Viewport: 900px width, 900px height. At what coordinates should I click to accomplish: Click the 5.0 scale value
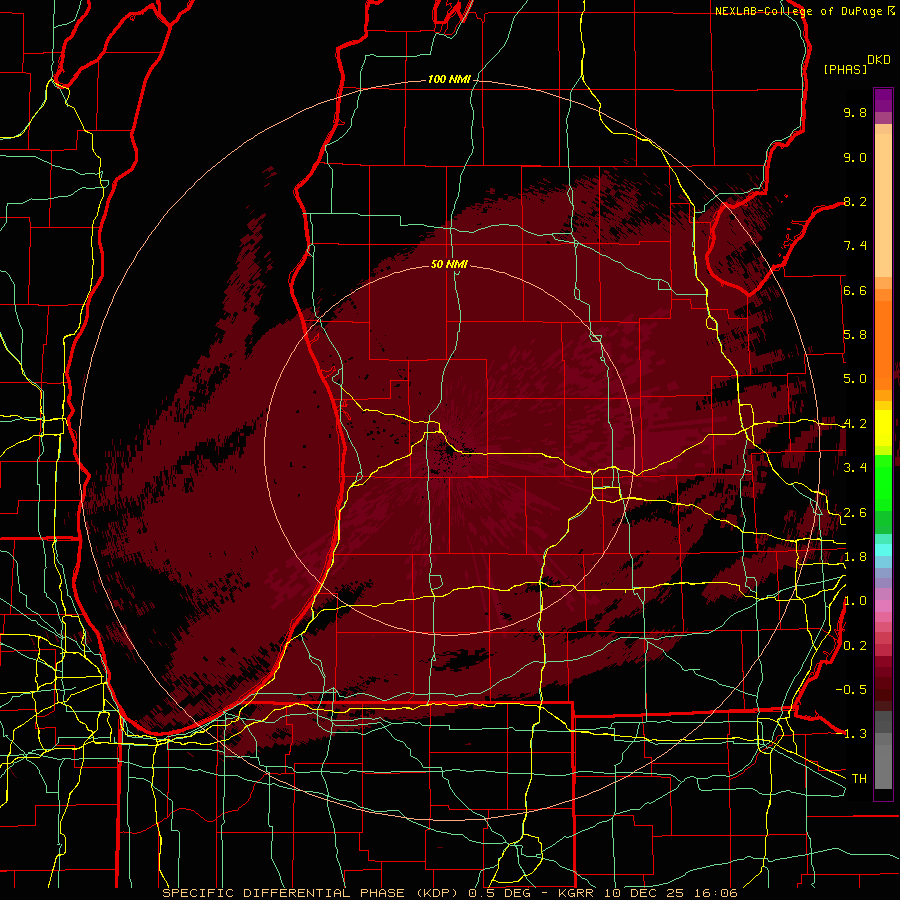click(x=855, y=379)
